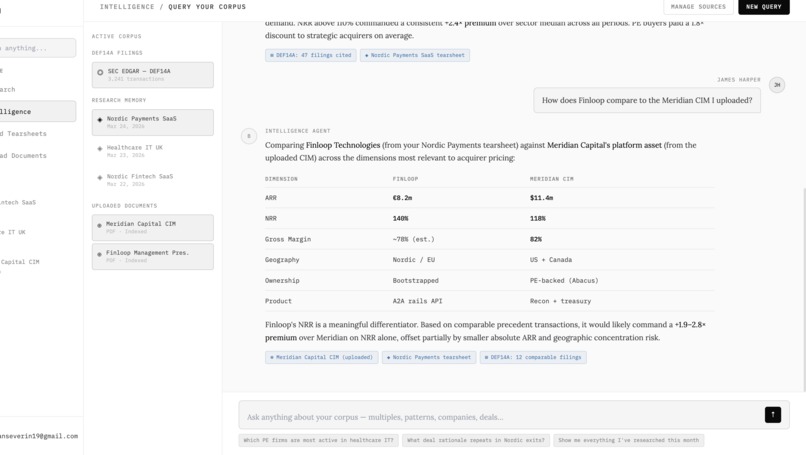Open the JH user avatar

tap(777, 85)
